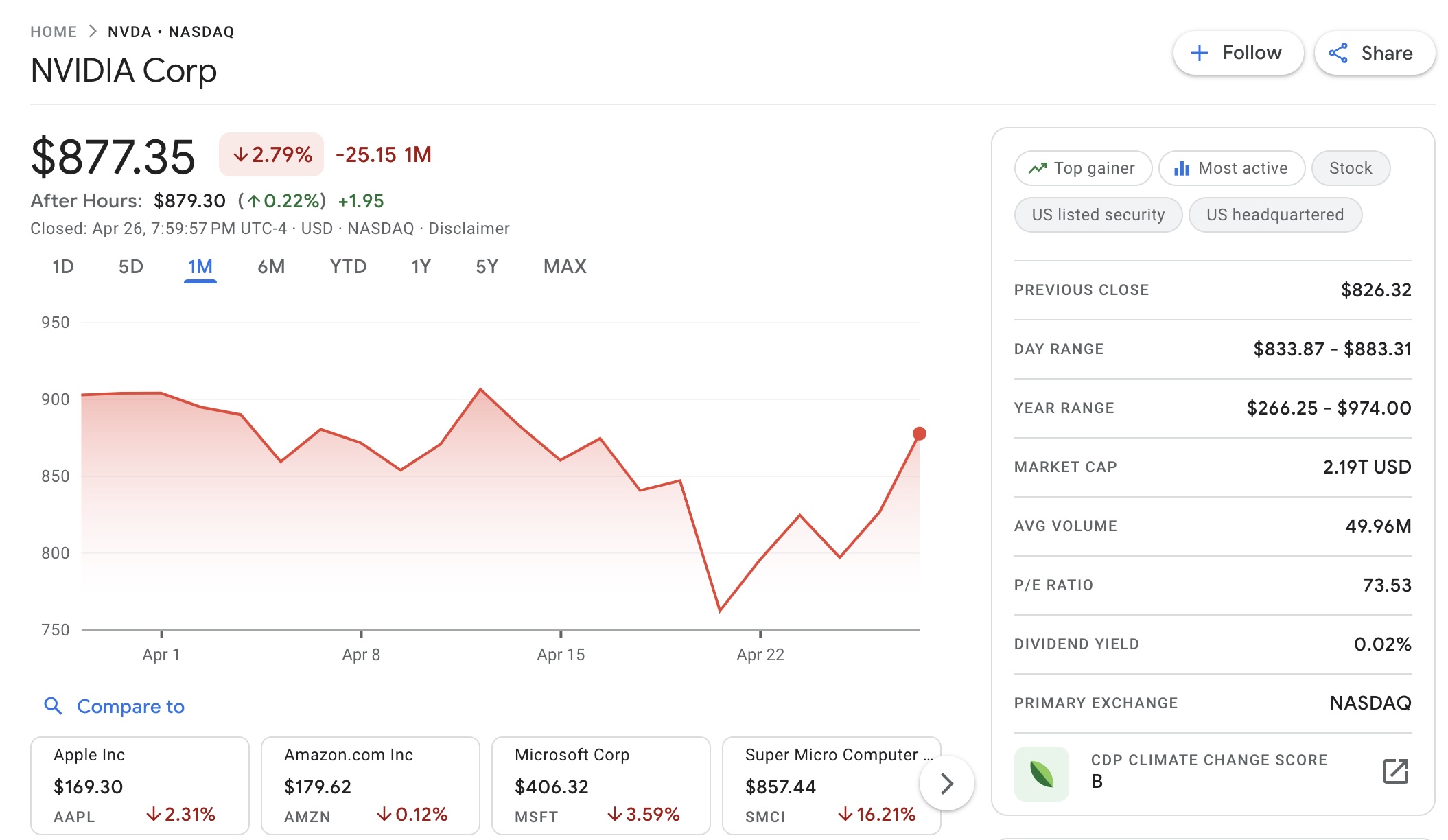Switch chart to 1D range

click(x=63, y=266)
